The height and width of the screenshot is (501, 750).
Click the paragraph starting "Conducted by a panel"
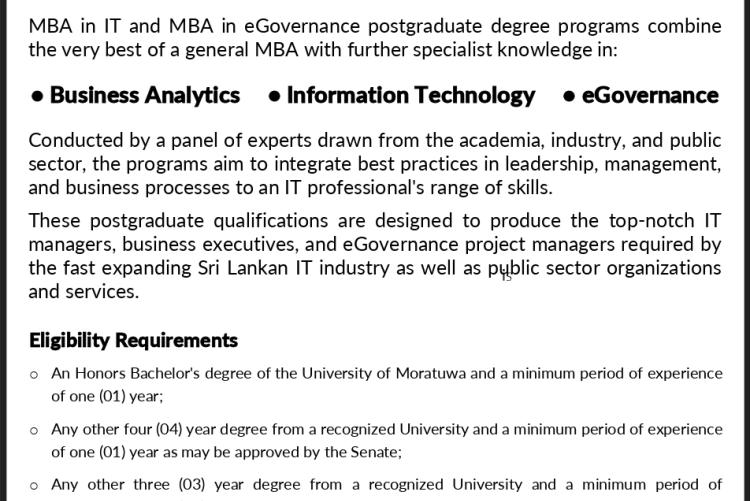click(x=374, y=164)
